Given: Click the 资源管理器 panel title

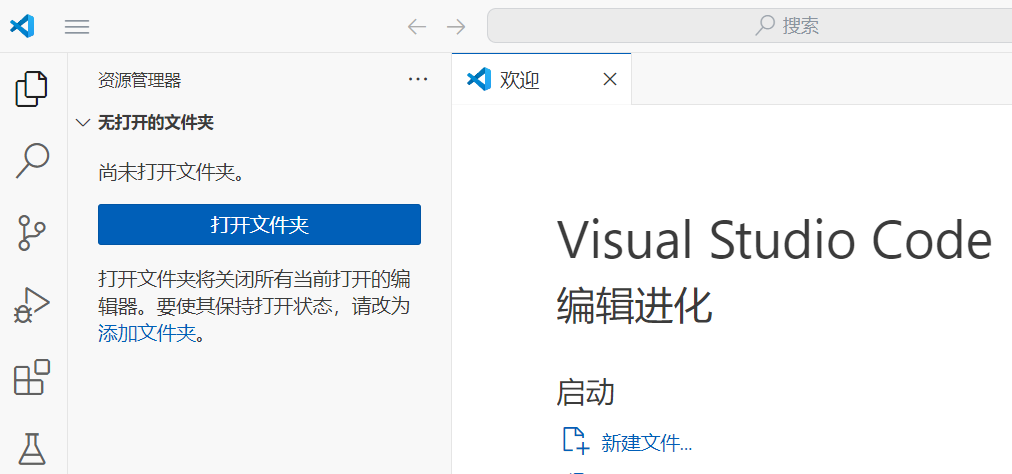Looking at the screenshot, I should [x=139, y=81].
